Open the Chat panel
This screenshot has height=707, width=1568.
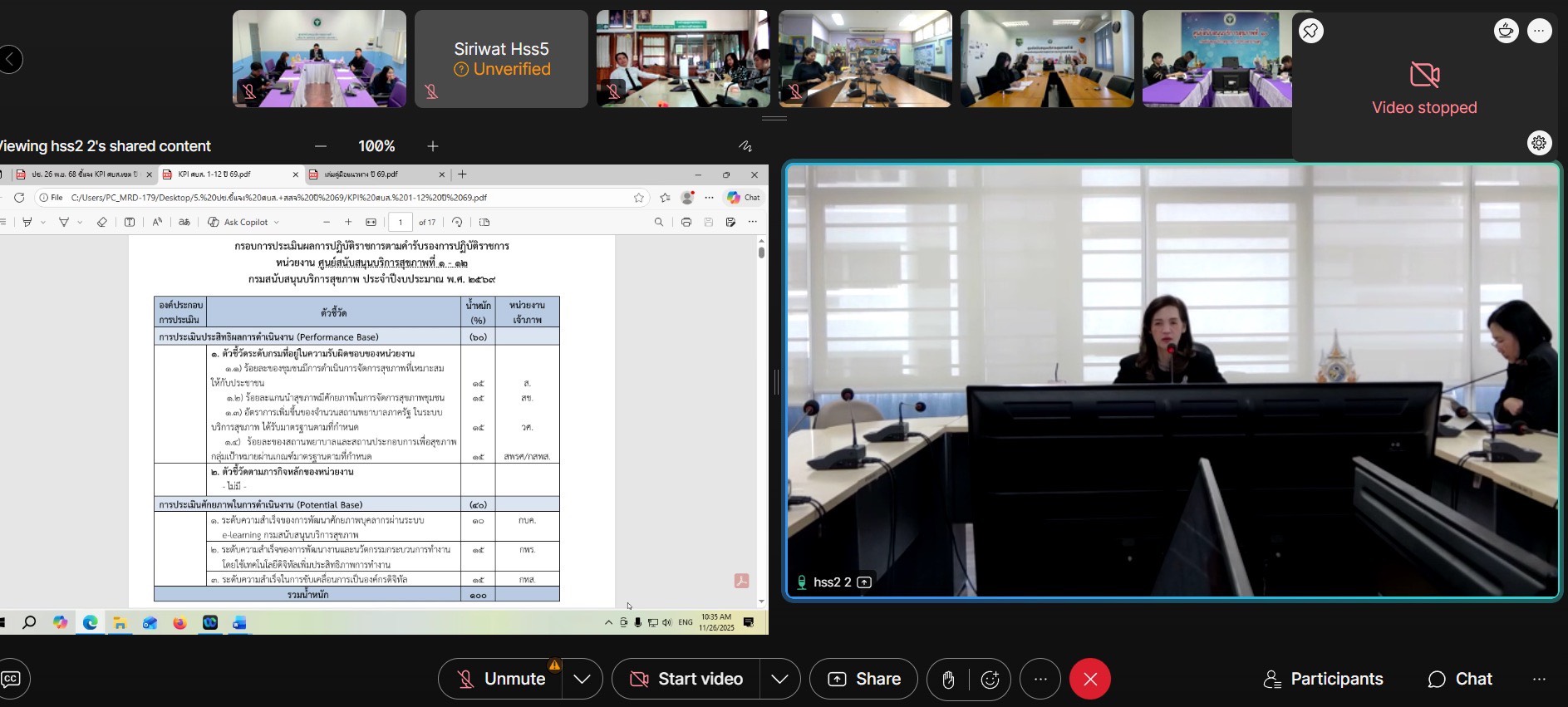[1460, 680]
